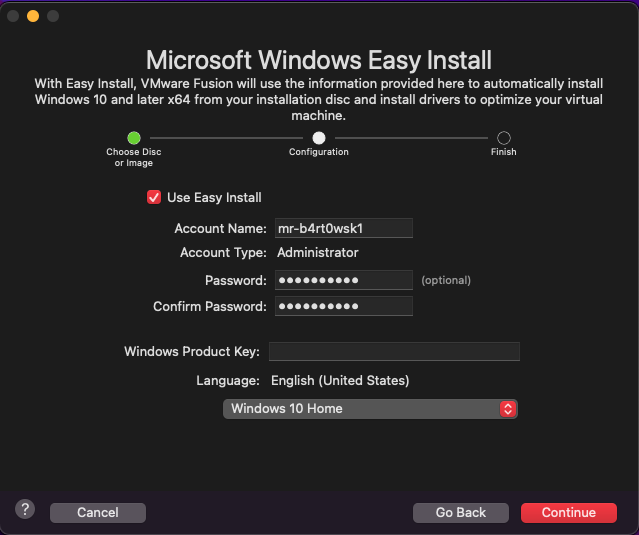
Task: Click the Account Name label
Action: (220, 229)
